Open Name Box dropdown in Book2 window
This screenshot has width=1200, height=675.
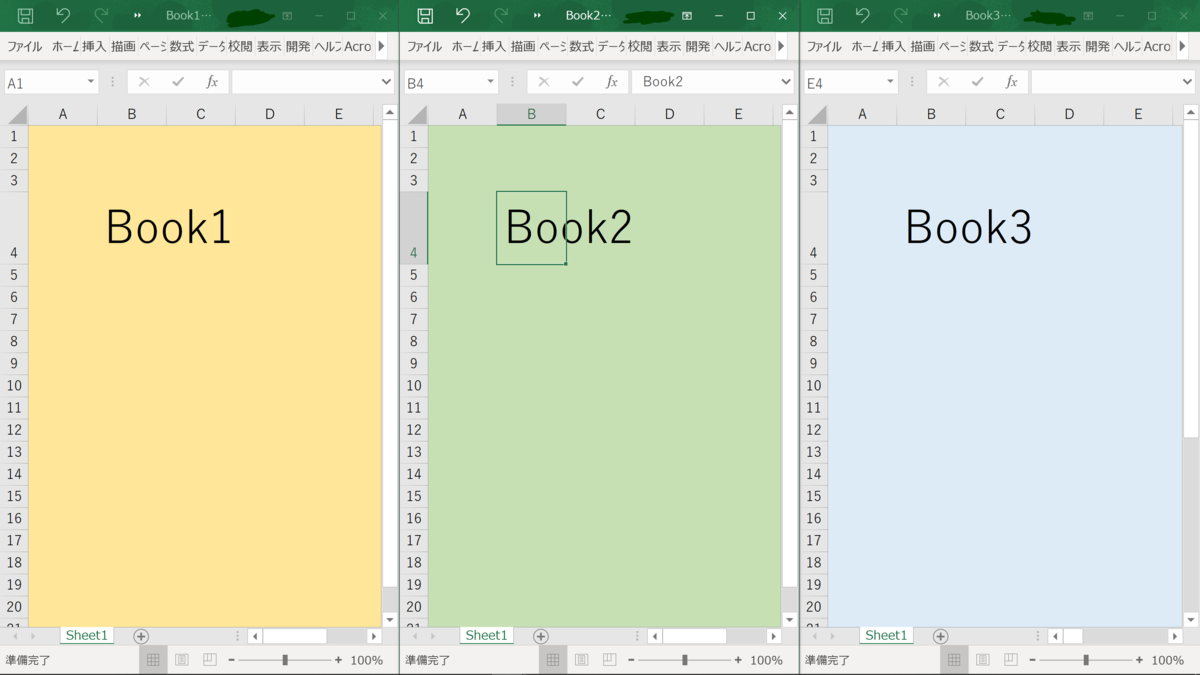491,82
